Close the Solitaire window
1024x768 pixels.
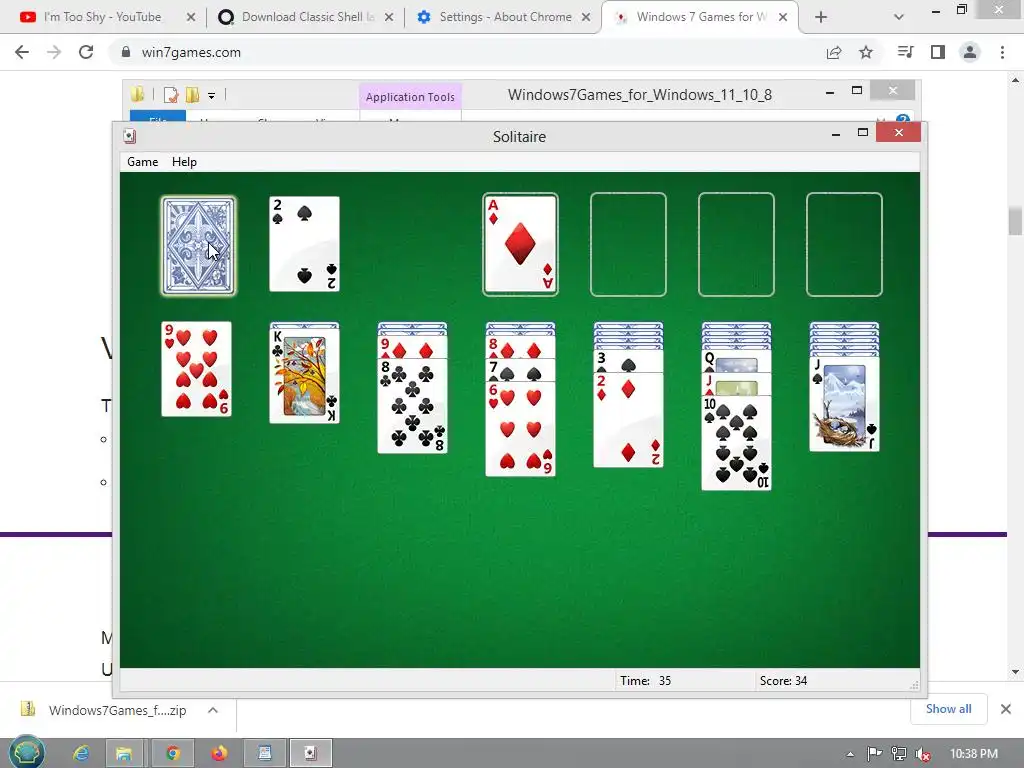coord(899,133)
